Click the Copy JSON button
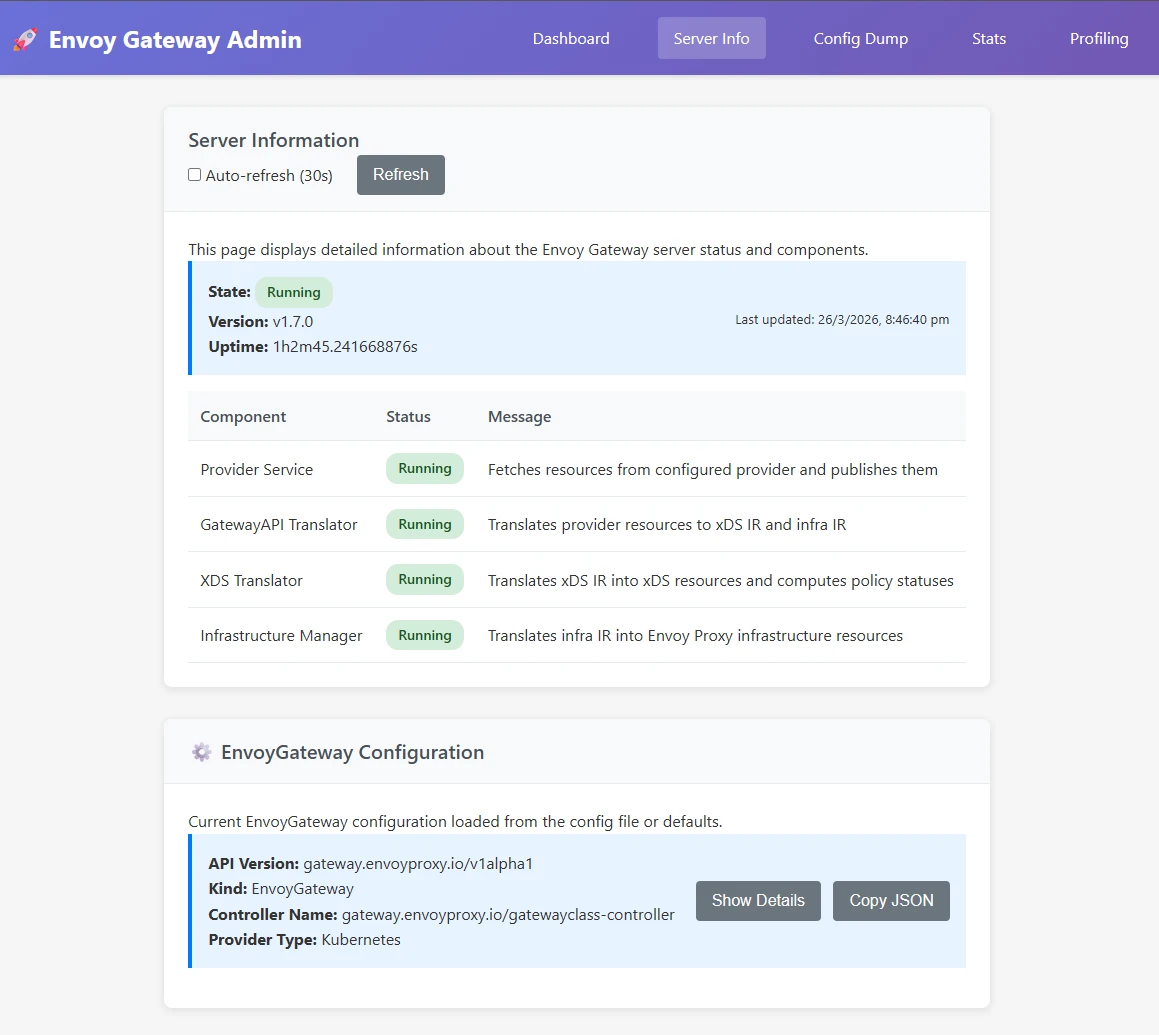This screenshot has width=1159, height=1035. (x=891, y=900)
